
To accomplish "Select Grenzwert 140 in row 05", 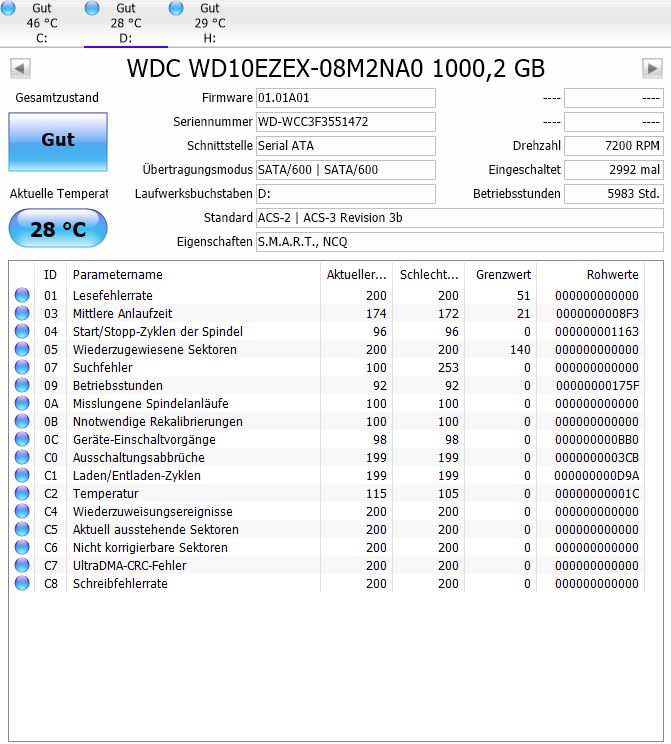I will click(520, 350).
